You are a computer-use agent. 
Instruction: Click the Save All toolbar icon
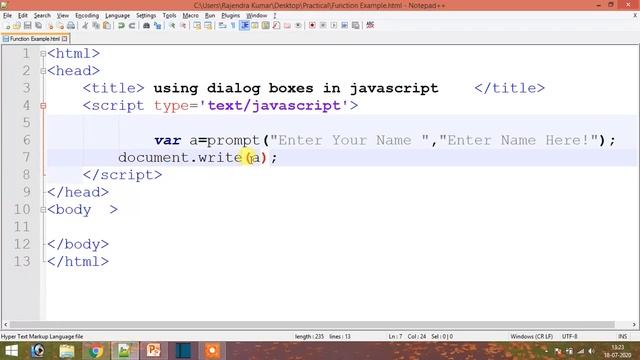(x=38, y=25)
